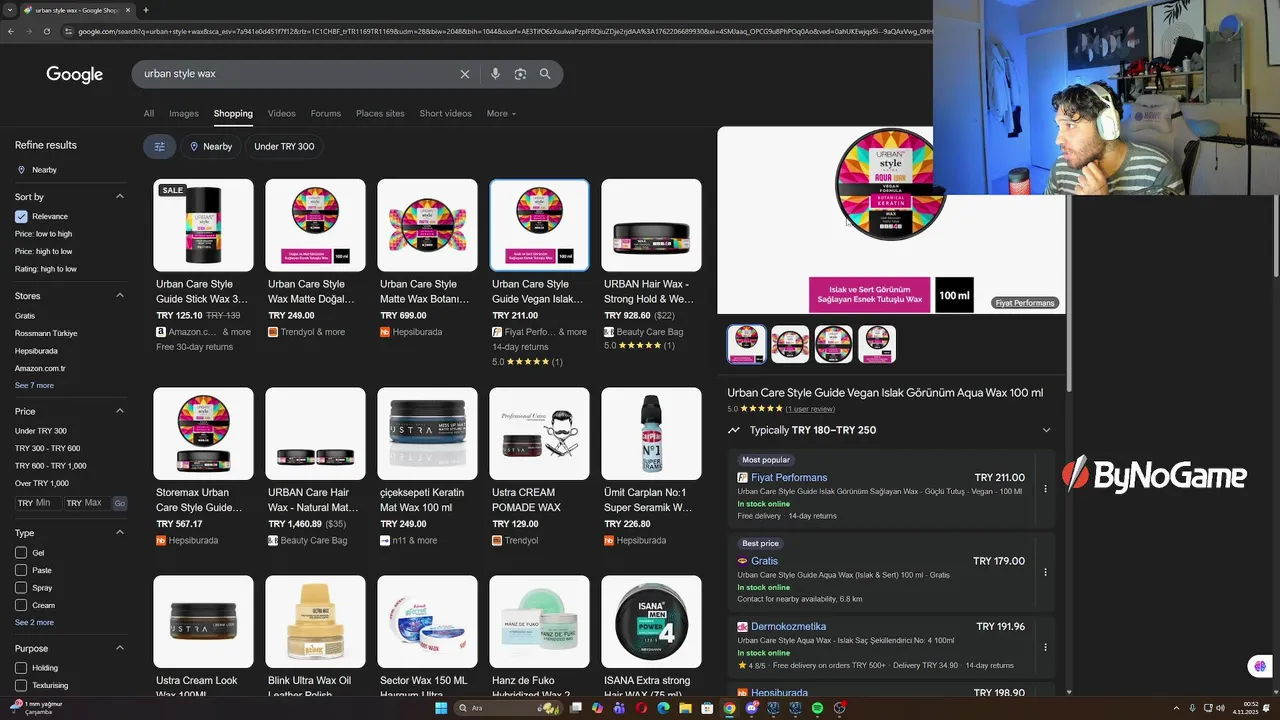The width and height of the screenshot is (1280, 720).
Task: Open the Fiyat Performans seller link
Action: click(789, 478)
